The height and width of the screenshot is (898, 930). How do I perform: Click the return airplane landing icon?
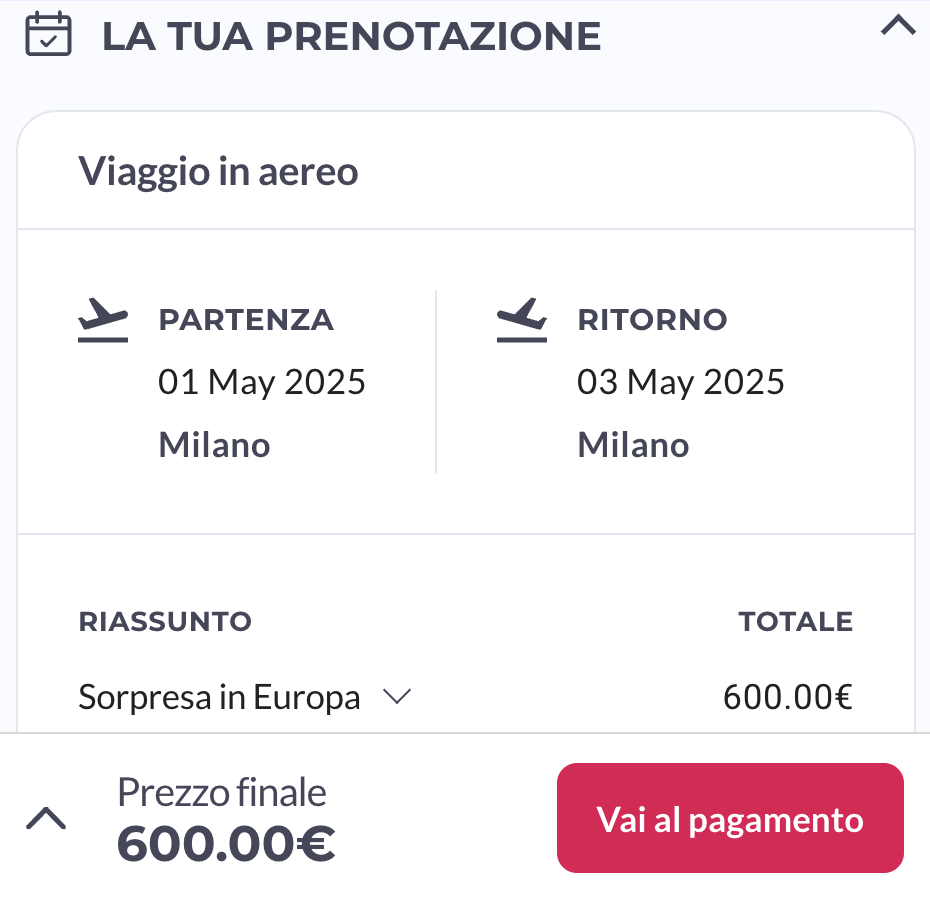point(522,320)
